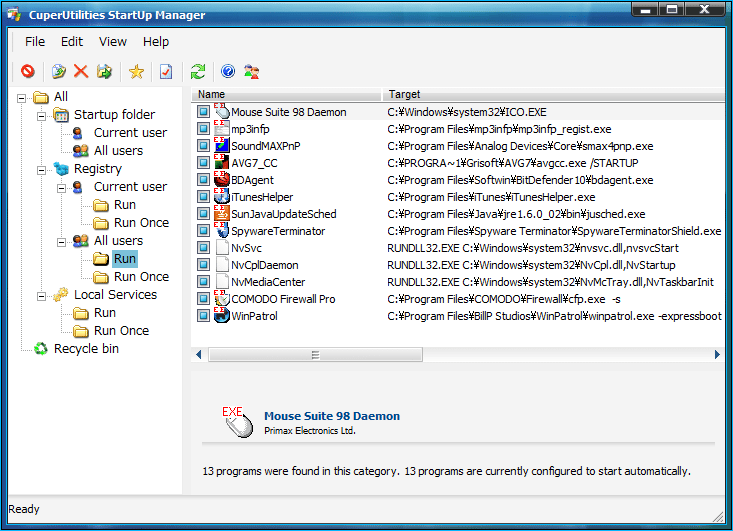Click the scroll left arrow
The width and height of the screenshot is (733, 531).
point(199,355)
